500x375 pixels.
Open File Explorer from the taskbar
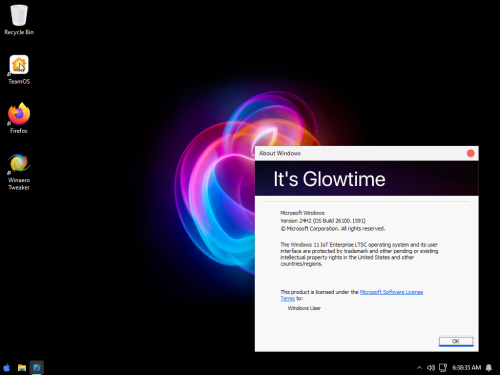[22, 368]
